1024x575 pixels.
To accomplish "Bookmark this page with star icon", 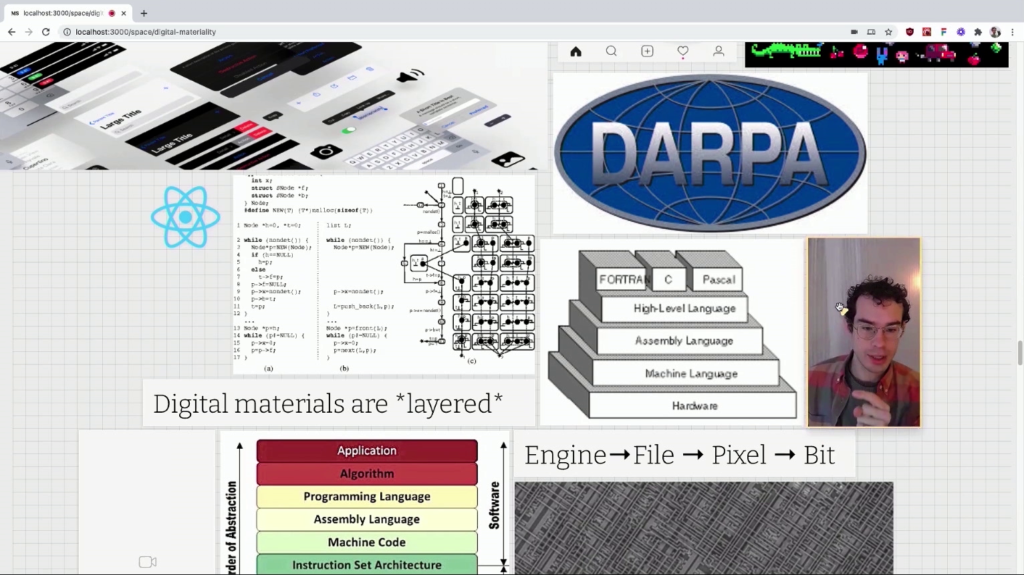I will tap(888, 31).
